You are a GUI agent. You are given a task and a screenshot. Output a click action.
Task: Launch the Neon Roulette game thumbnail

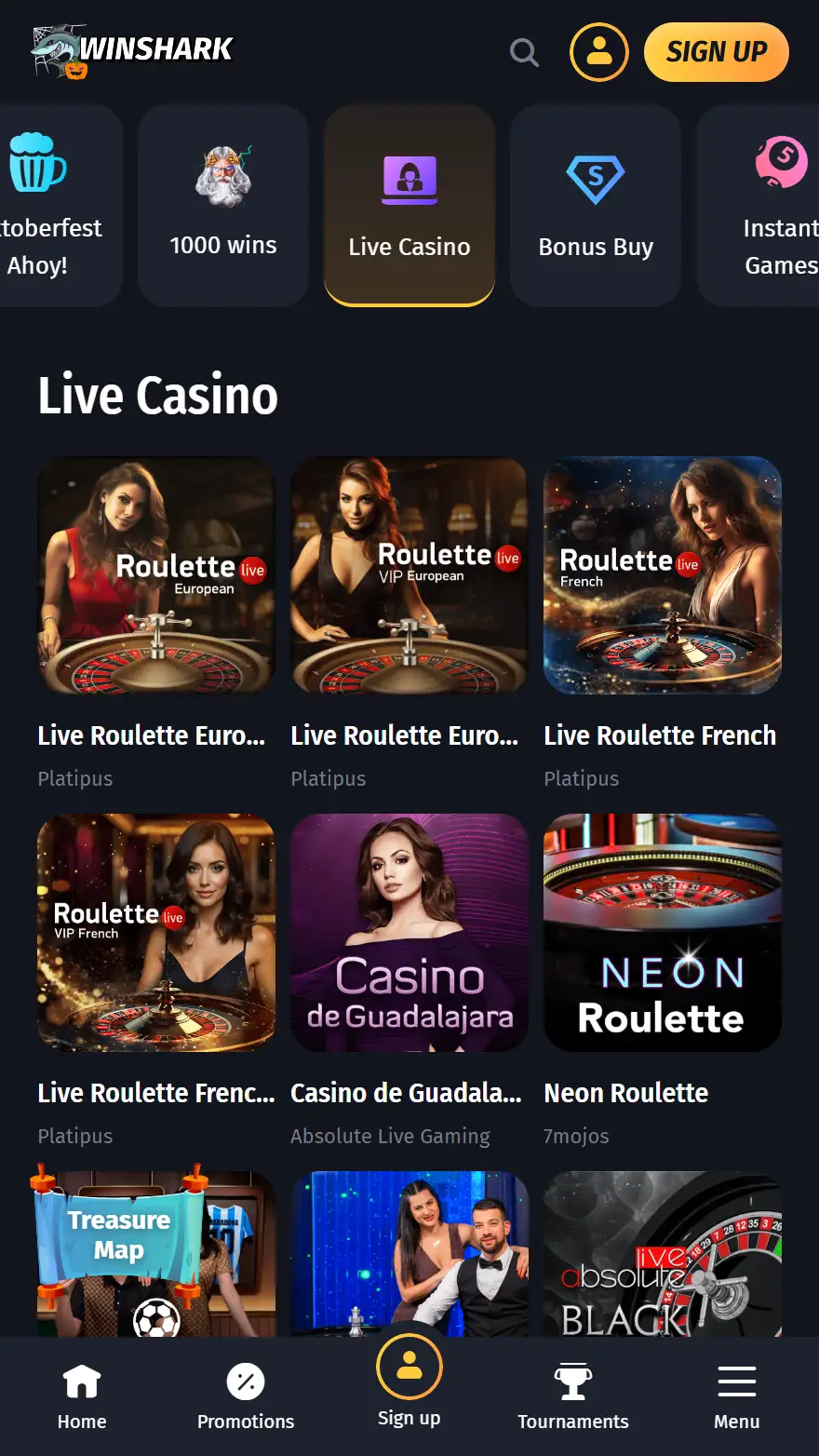[663, 933]
